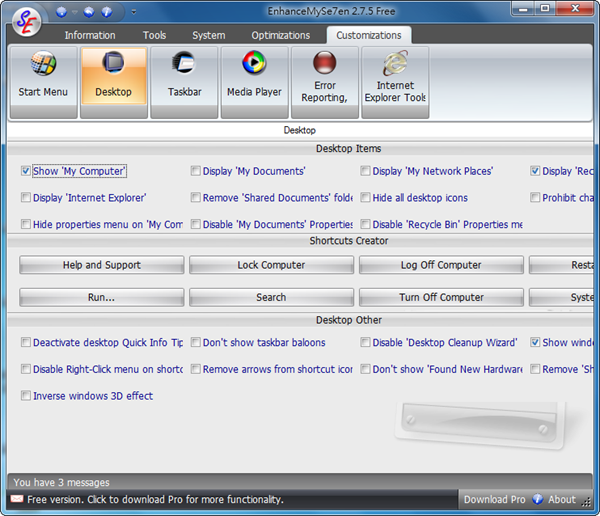Click the Desktop Other section header
600x516 pixels.
(349, 320)
